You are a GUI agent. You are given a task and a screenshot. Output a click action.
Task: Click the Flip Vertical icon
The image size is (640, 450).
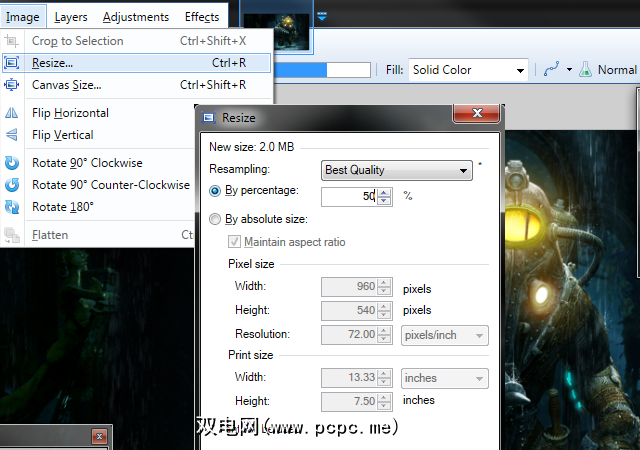11,135
